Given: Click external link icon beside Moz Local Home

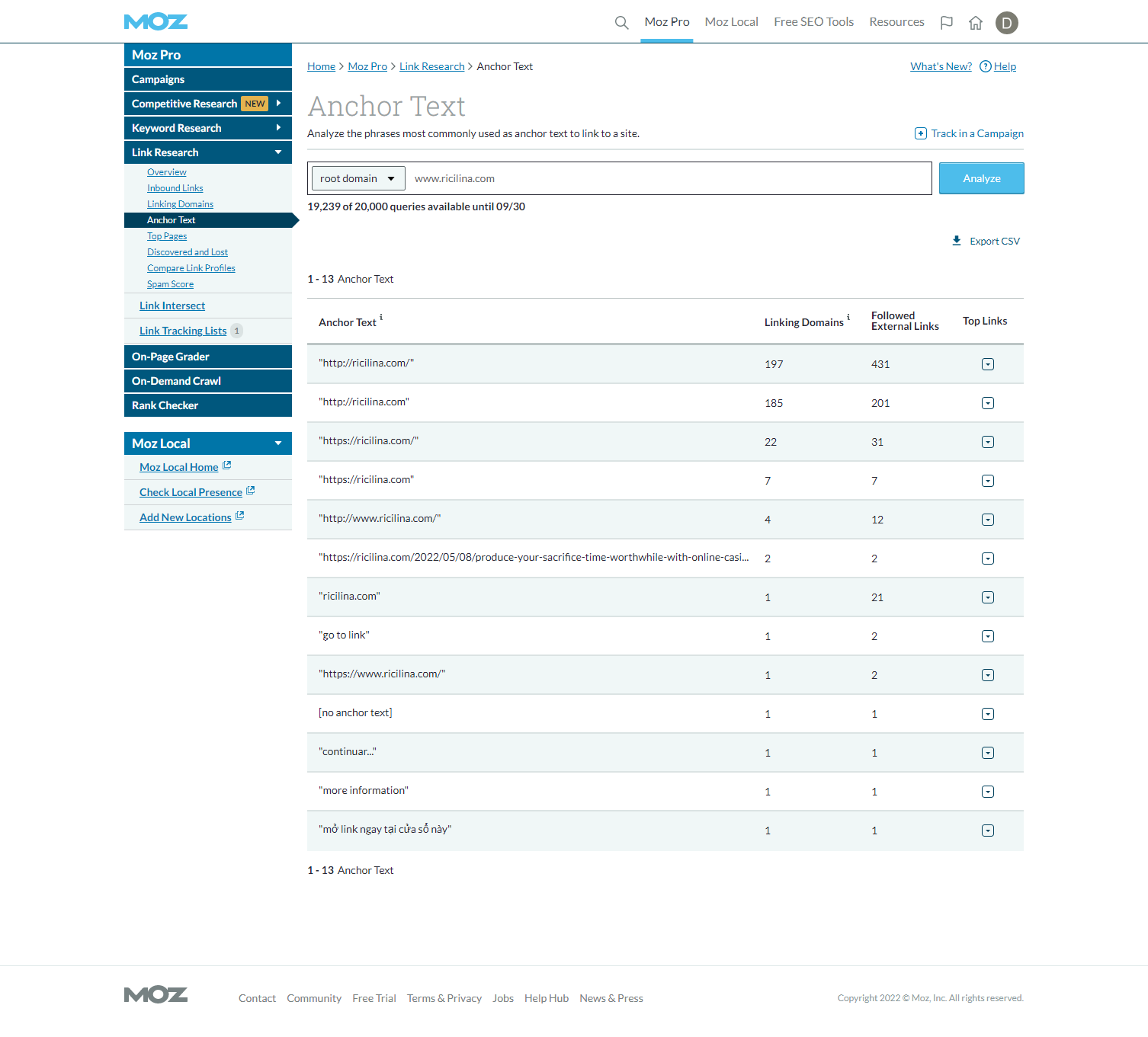Looking at the screenshot, I should click(226, 466).
